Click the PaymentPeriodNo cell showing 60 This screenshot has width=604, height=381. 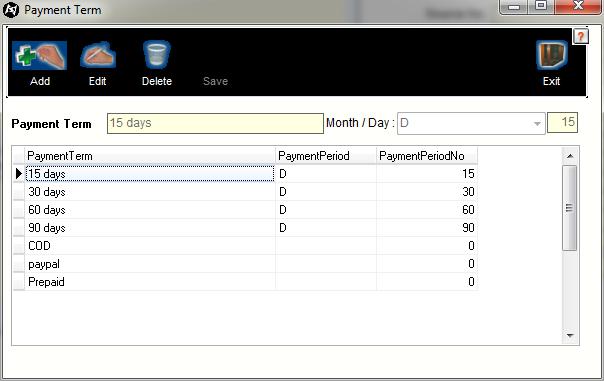pyautogui.click(x=427, y=210)
